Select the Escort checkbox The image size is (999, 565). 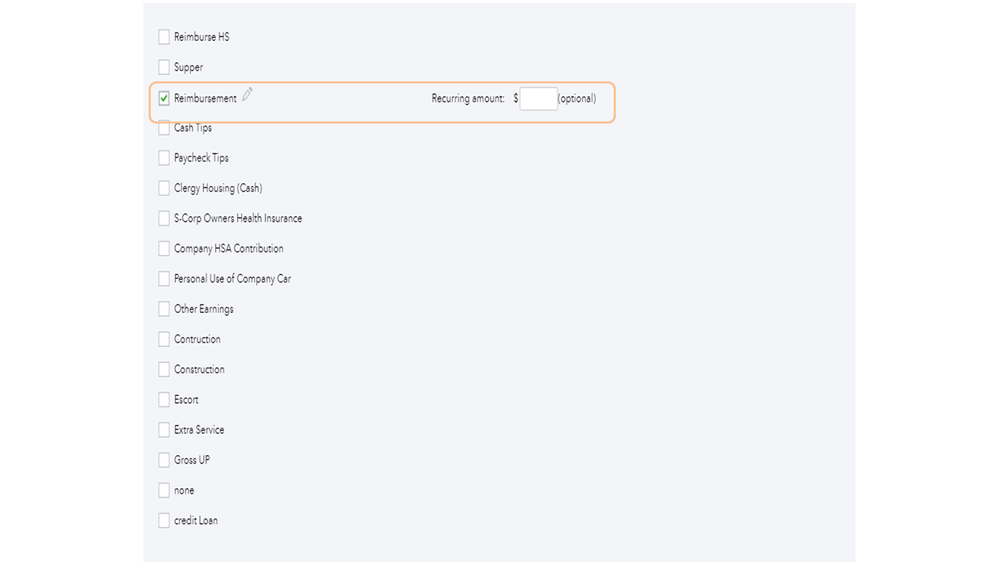click(164, 400)
